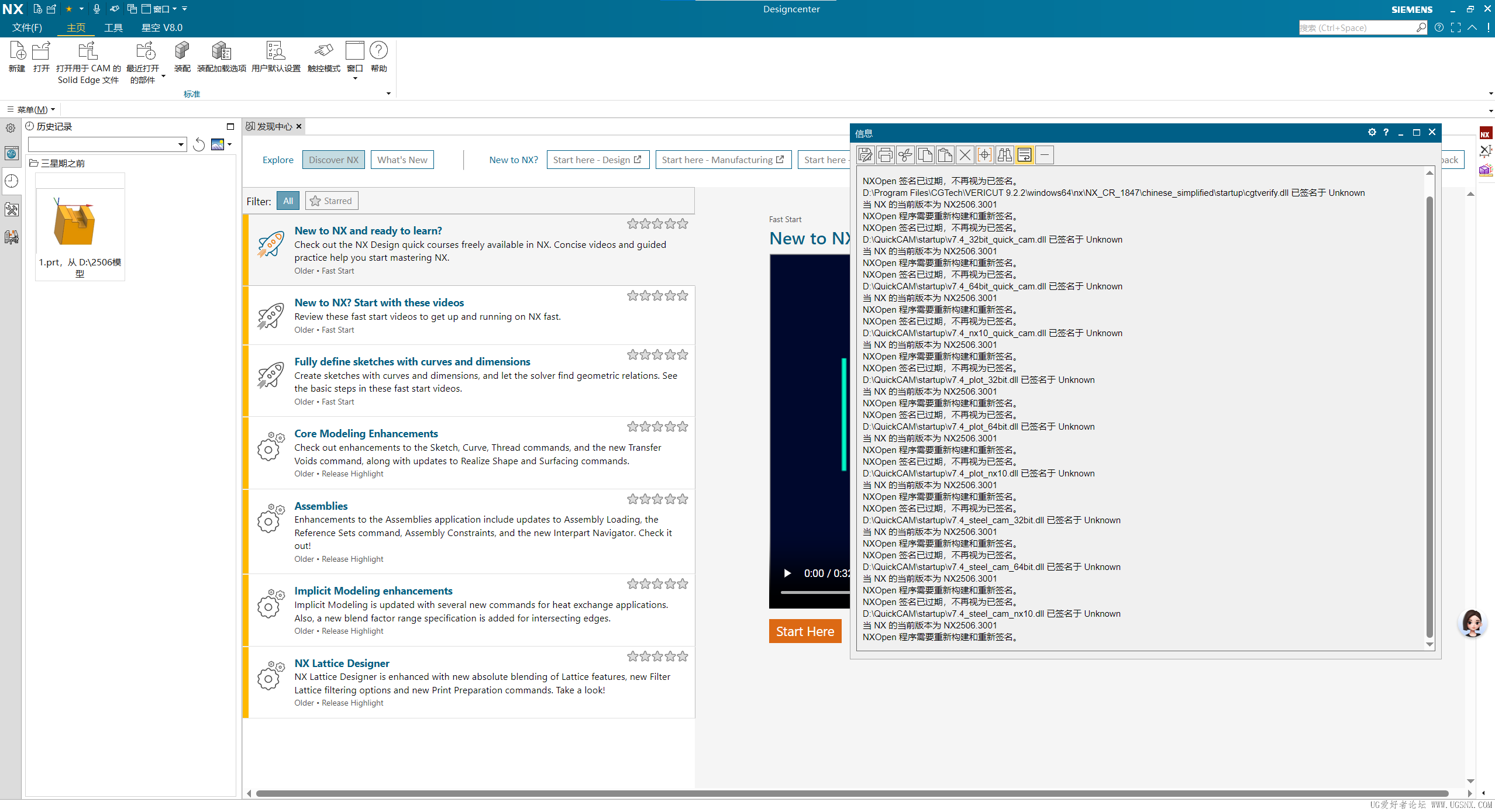
Task: Click Cut (scissors) icon in 信息 window
Action: 905,155
